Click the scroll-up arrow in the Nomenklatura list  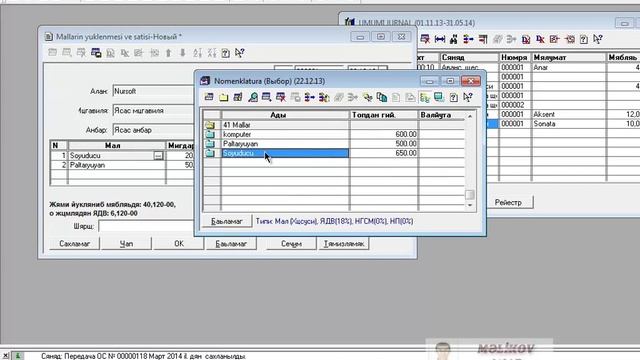pos(470,116)
